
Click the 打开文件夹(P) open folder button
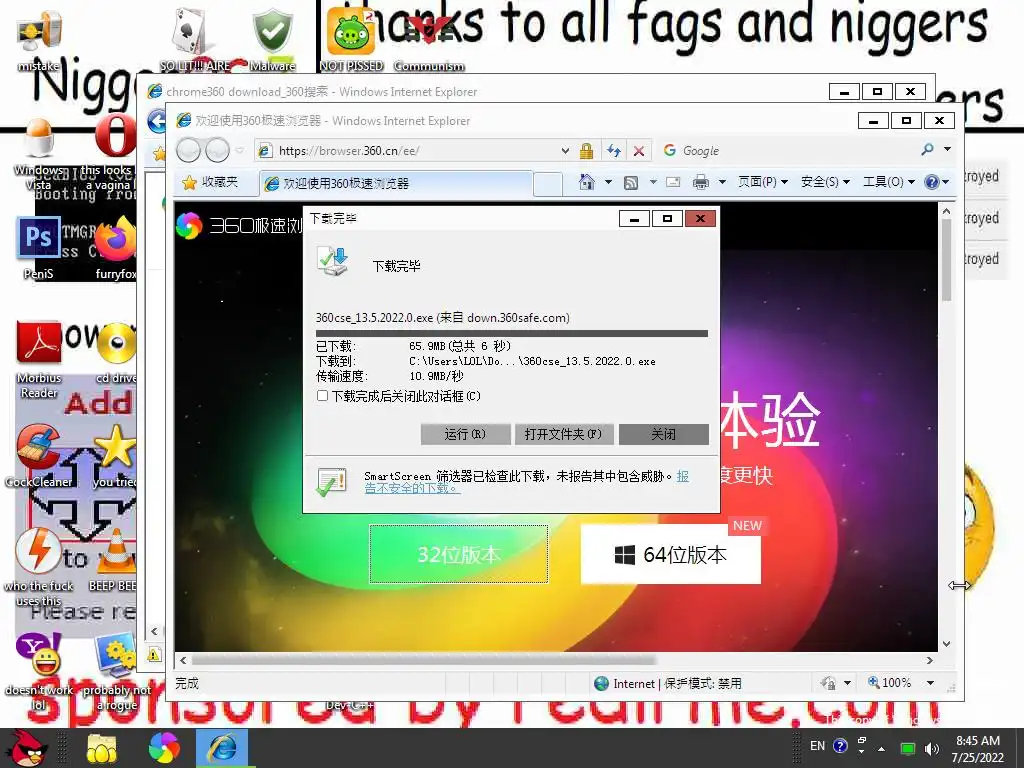(x=564, y=434)
